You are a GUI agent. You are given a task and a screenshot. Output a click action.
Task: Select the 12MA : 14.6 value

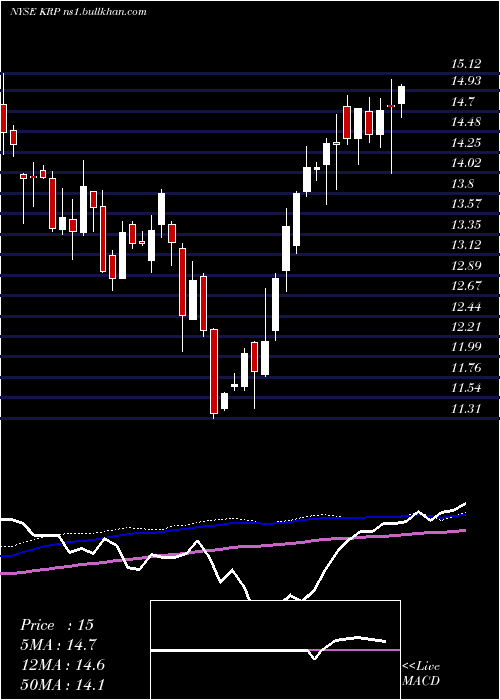pos(62,665)
